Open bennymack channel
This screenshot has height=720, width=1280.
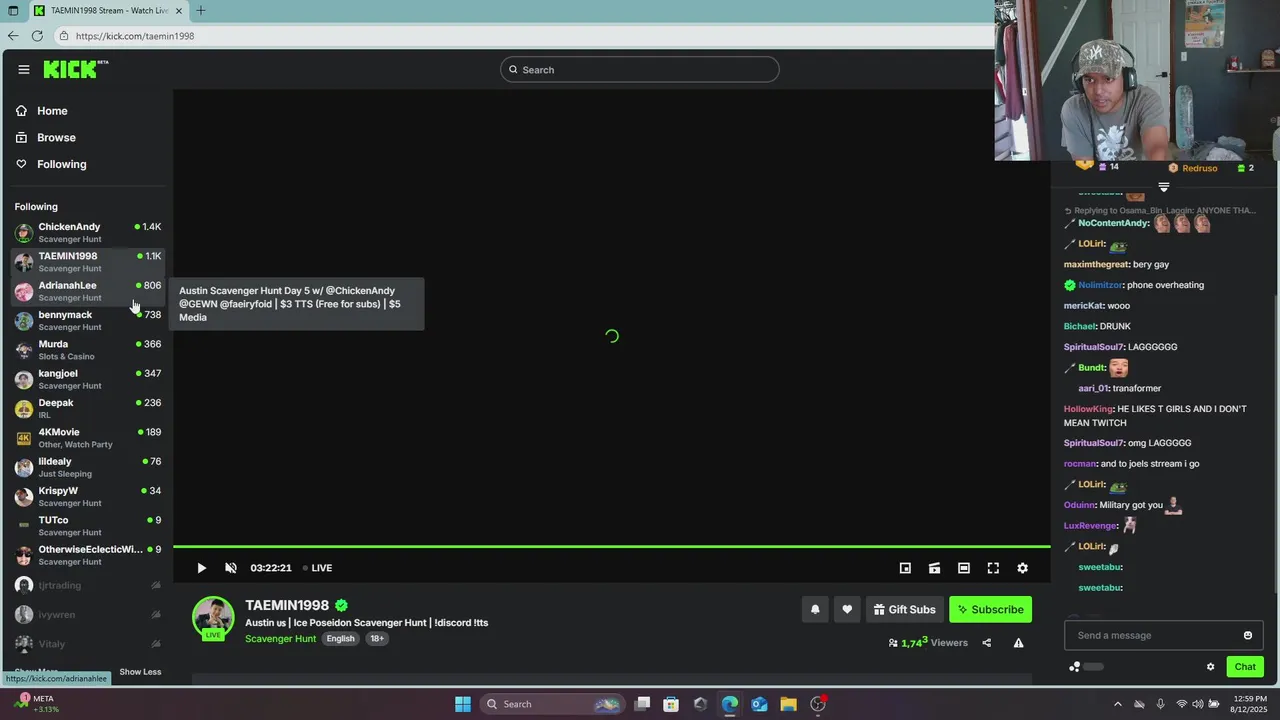(88, 321)
